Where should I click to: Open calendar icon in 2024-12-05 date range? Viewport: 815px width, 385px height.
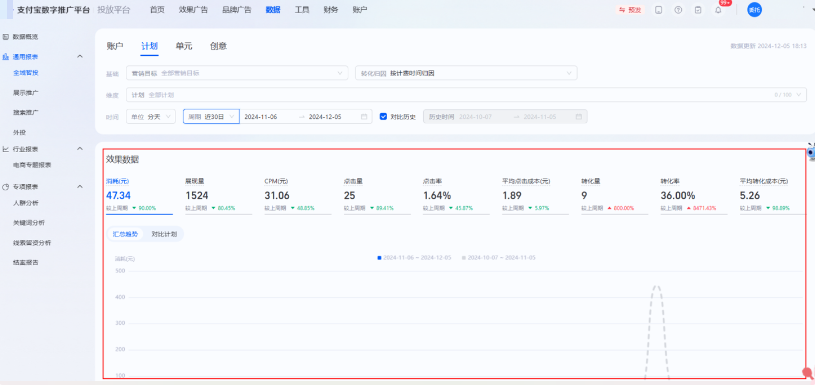point(364,117)
